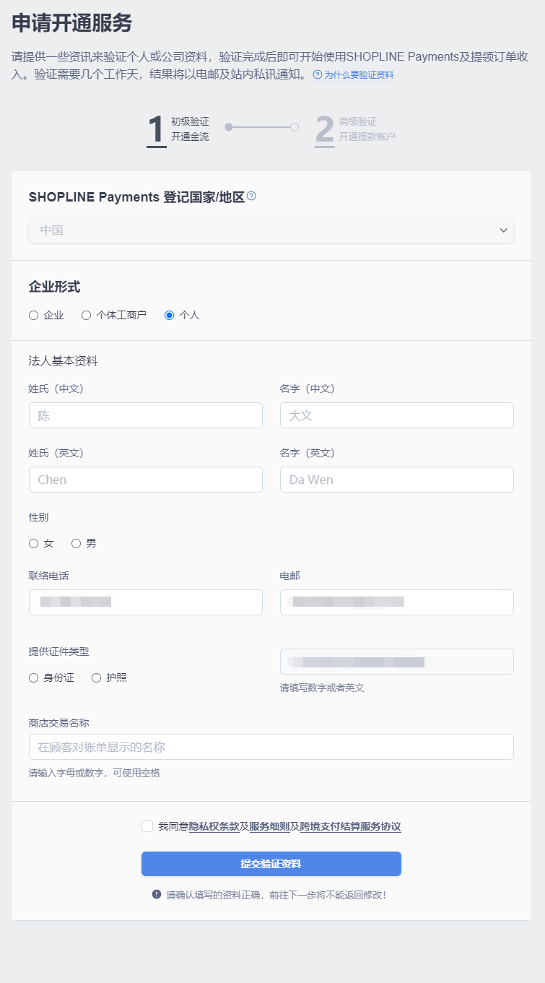Open the 隐私权条款 link
The width and height of the screenshot is (545, 983).
[x=214, y=826]
